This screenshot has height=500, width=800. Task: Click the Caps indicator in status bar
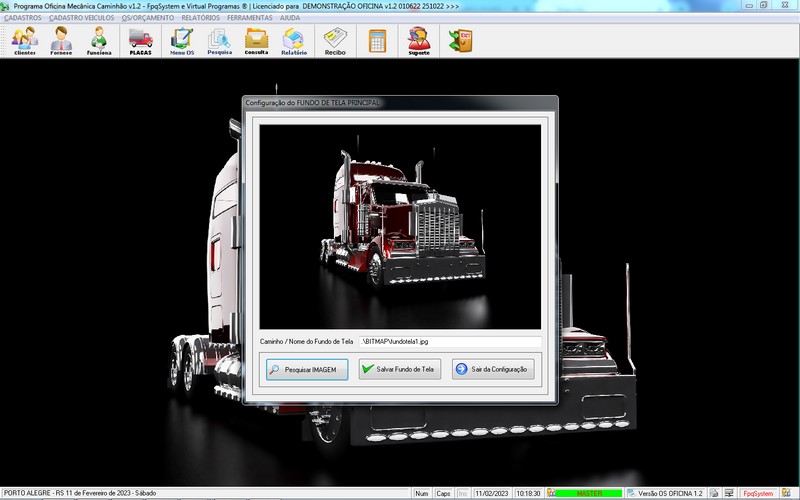point(443,493)
